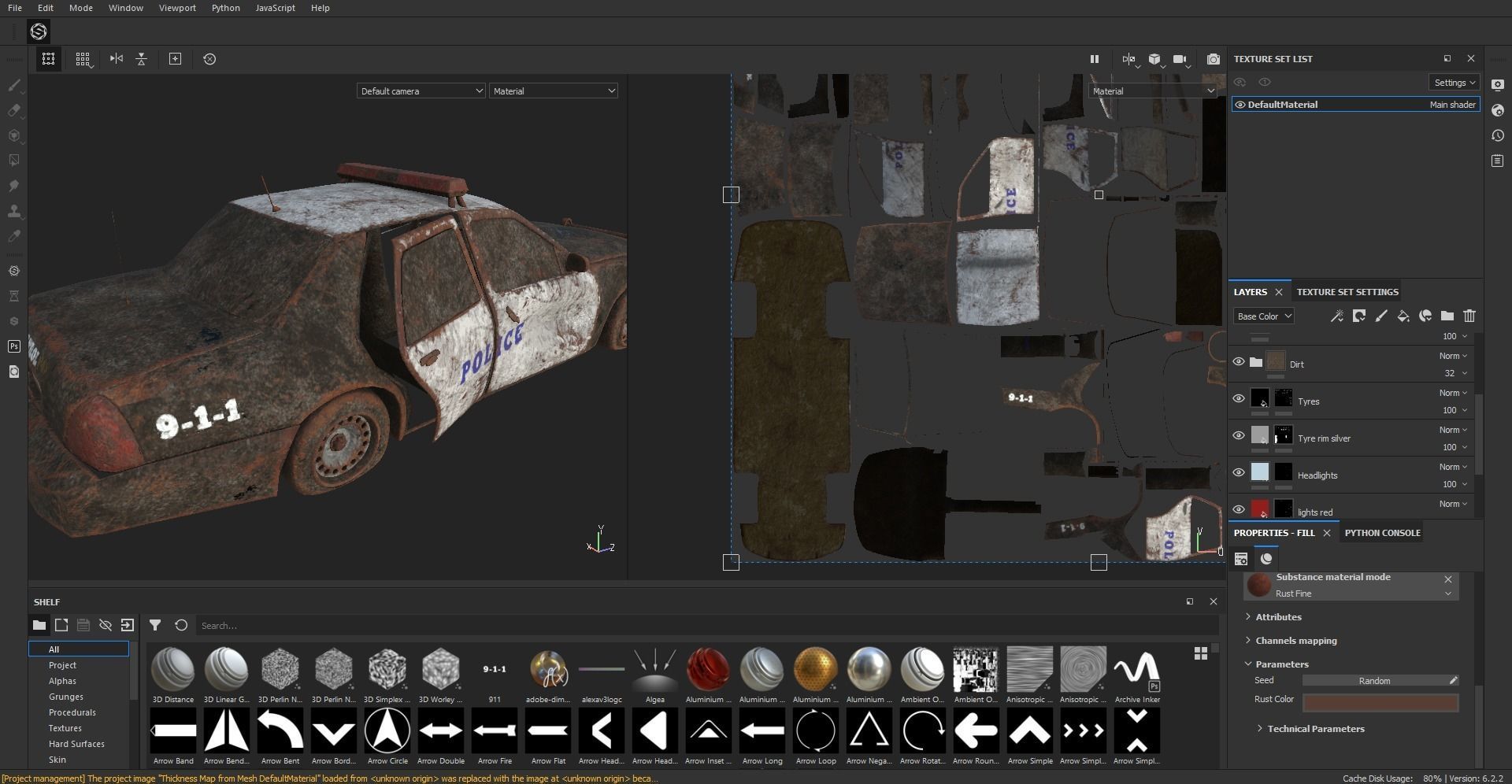This screenshot has width=1512, height=784.
Task: Delete the selected layer with trash icon
Action: (1469, 316)
